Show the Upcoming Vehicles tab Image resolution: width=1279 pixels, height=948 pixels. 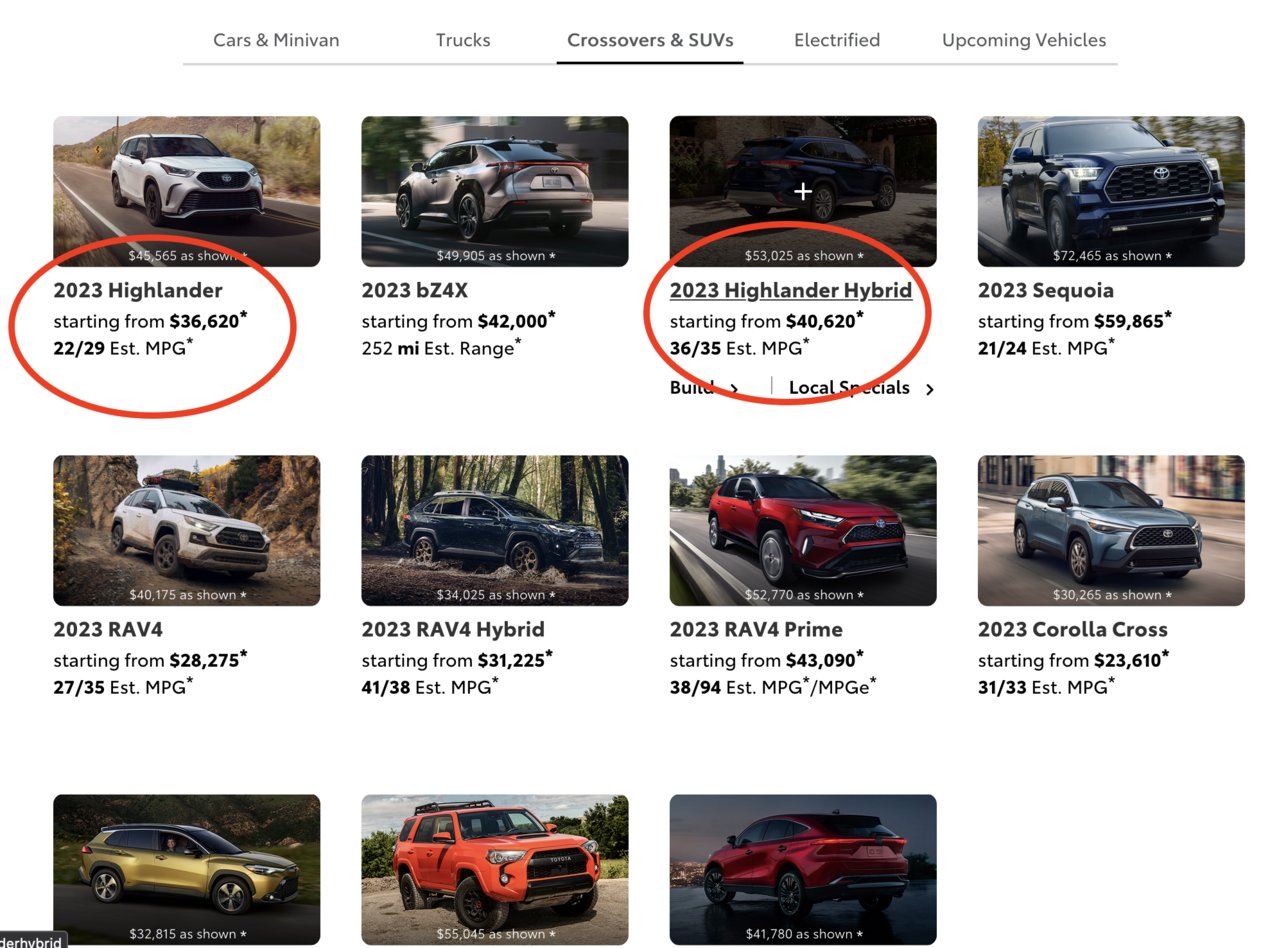point(1024,40)
